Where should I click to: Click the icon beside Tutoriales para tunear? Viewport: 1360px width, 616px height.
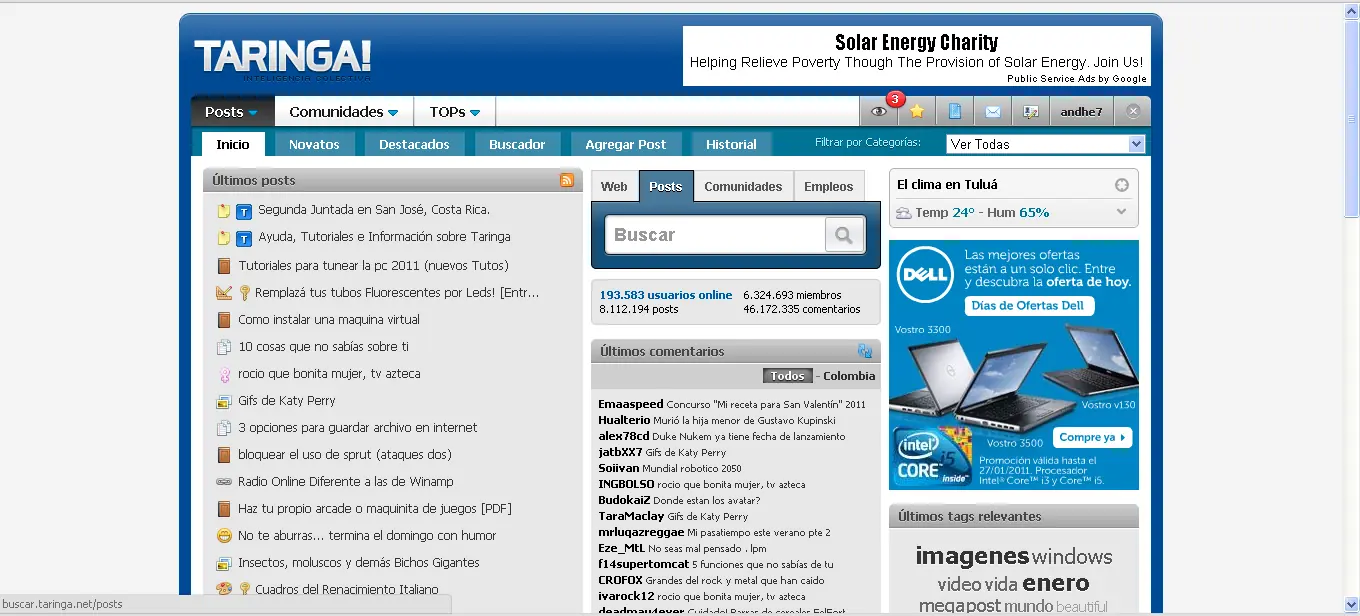pos(224,266)
